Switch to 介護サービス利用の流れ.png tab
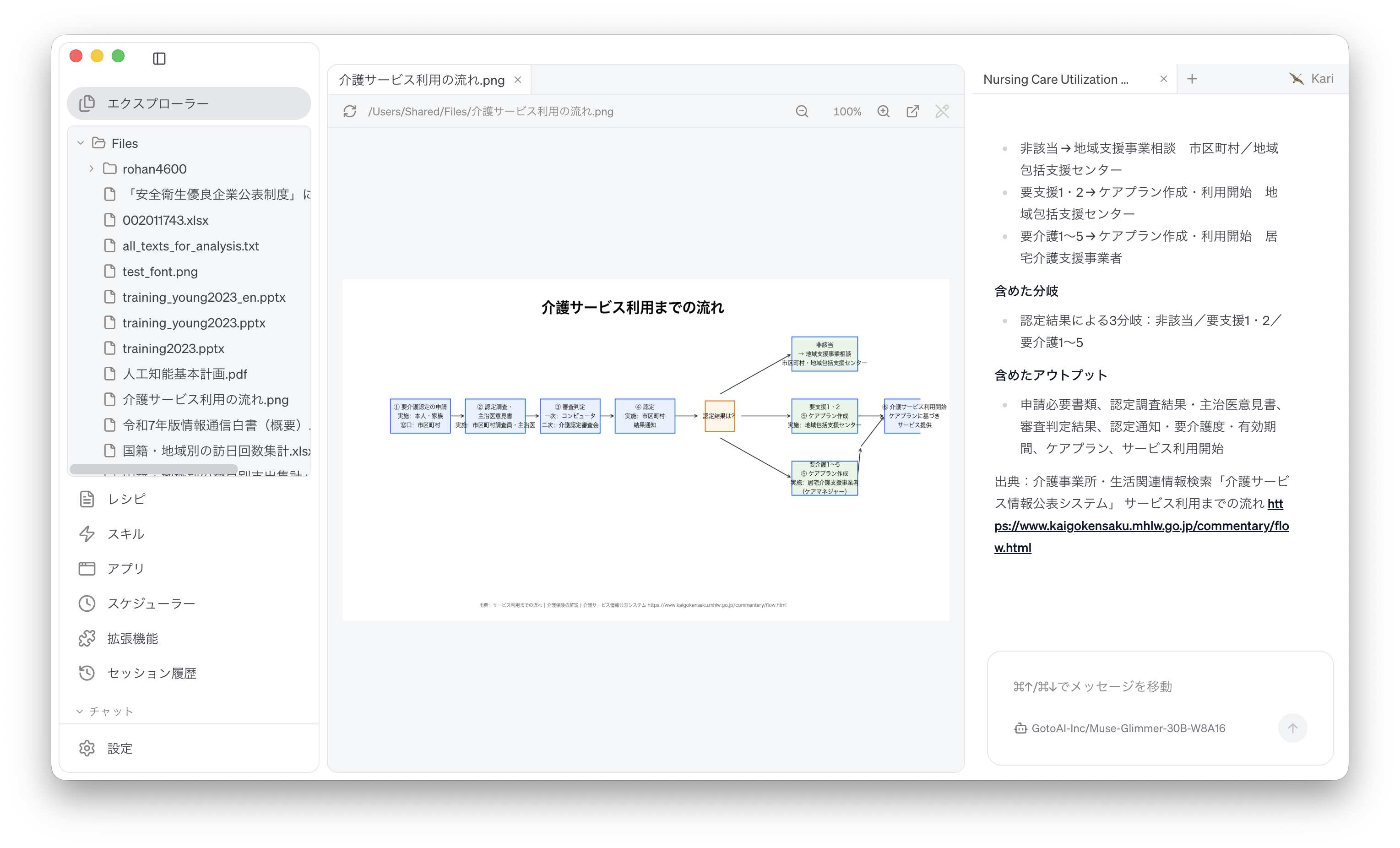This screenshot has height=848, width=1400. pyautogui.click(x=421, y=80)
